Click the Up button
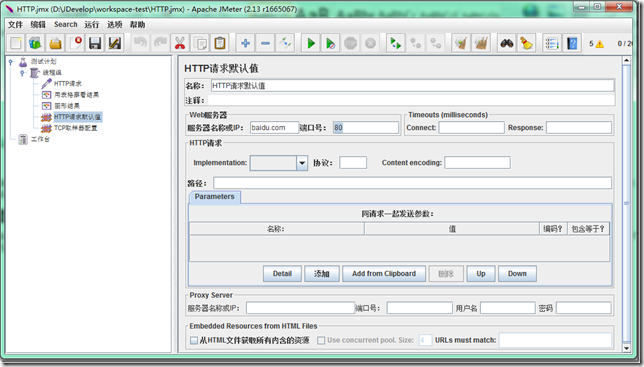This screenshot has width=644, height=367. coord(481,274)
